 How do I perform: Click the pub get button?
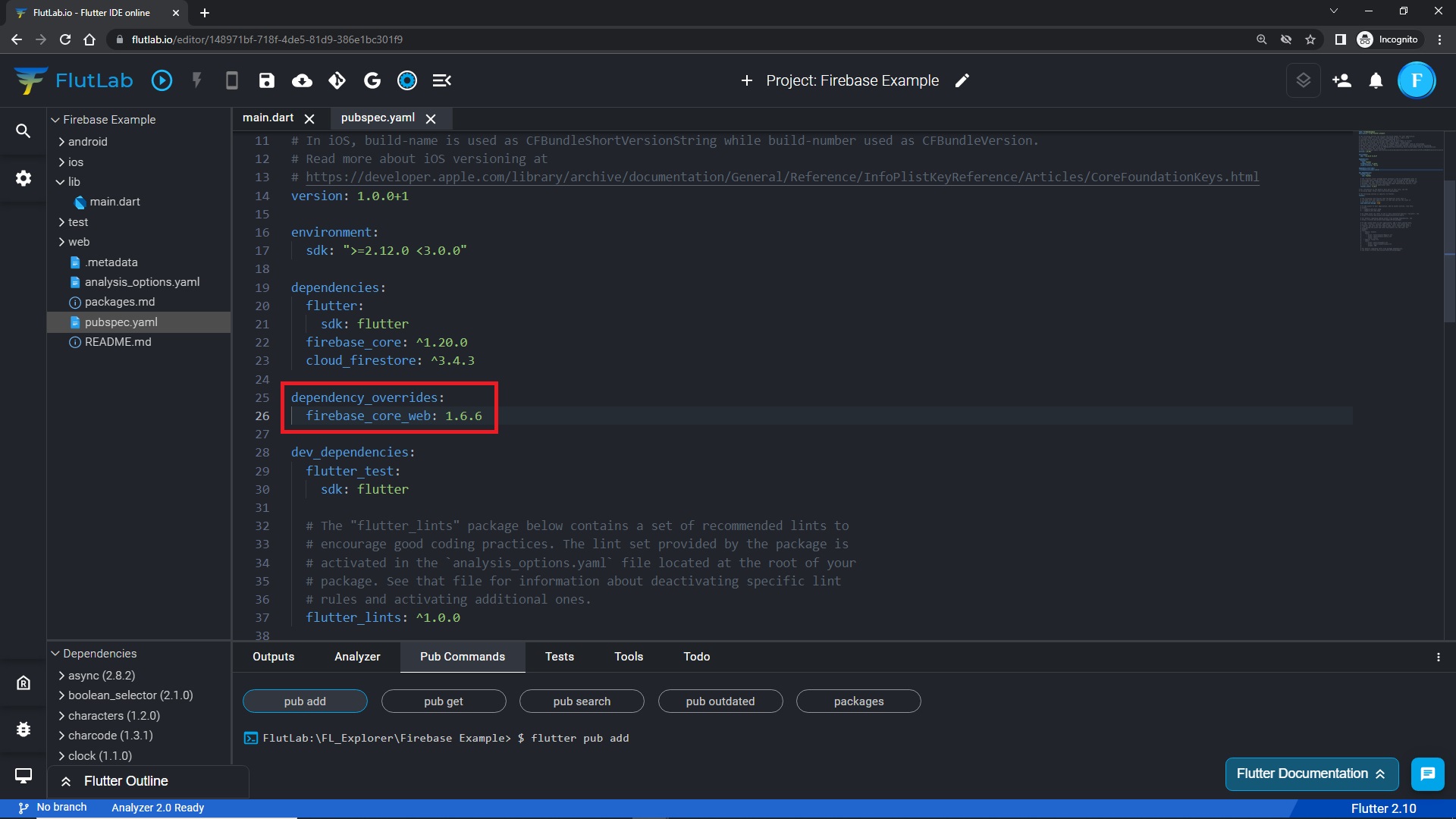coord(444,701)
